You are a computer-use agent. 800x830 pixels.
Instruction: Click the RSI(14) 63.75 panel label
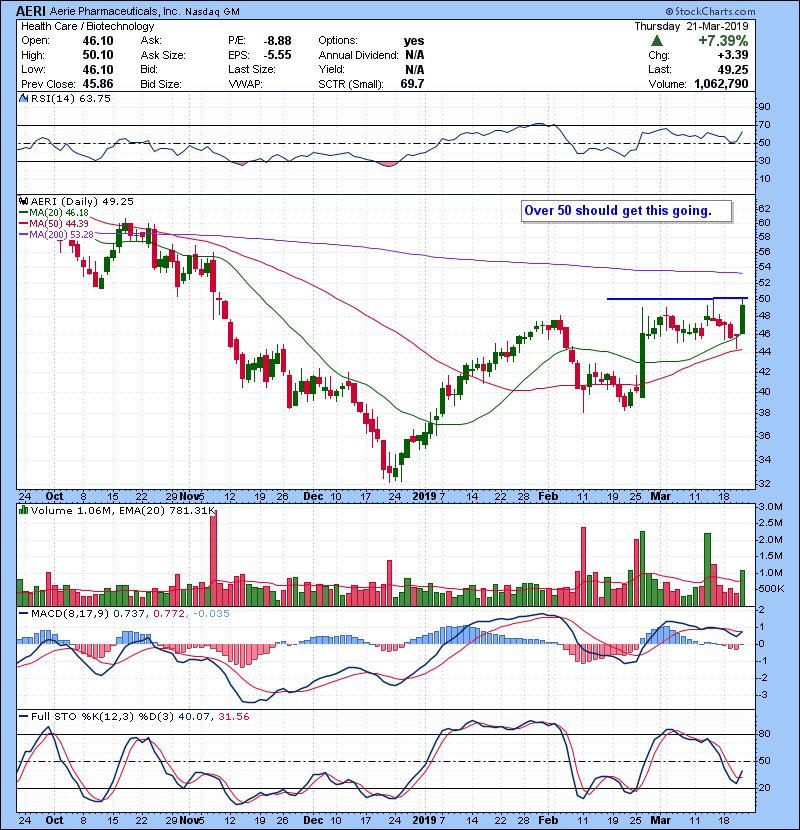[x=70, y=98]
